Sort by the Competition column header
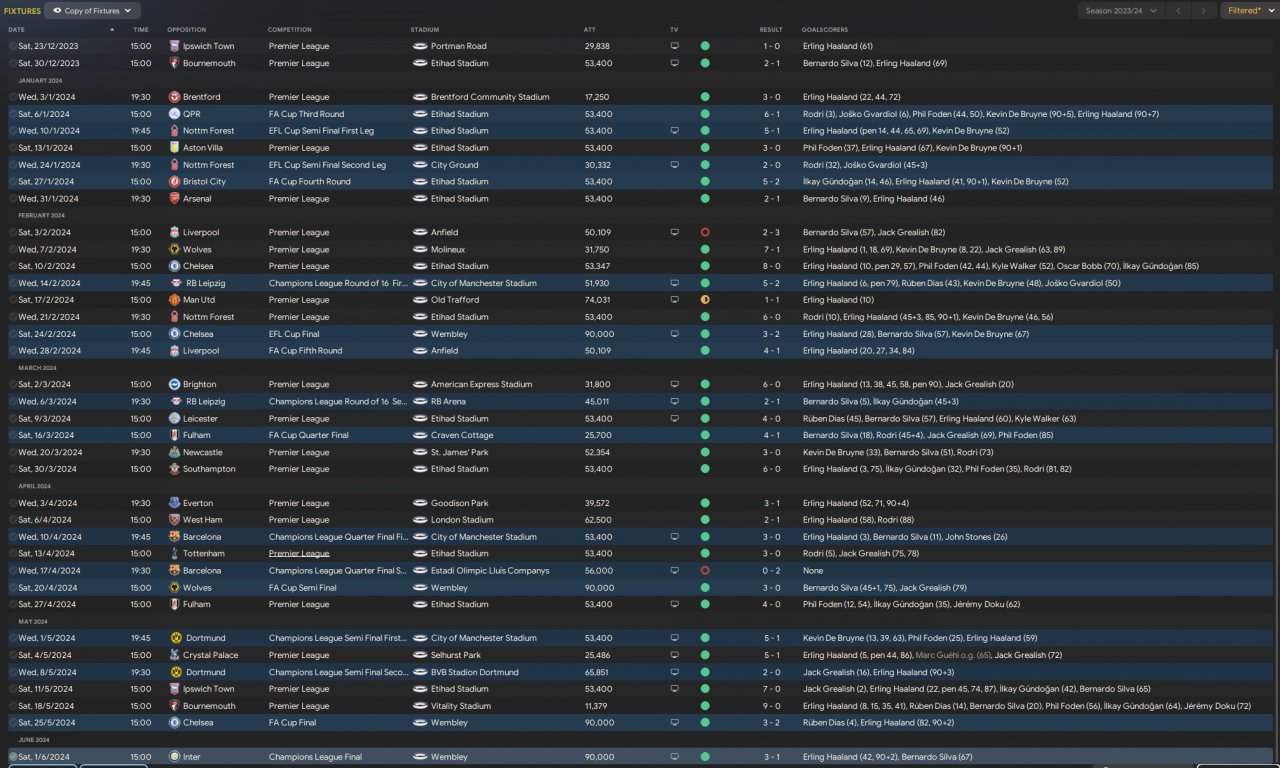This screenshot has height=768, width=1280. tap(290, 30)
